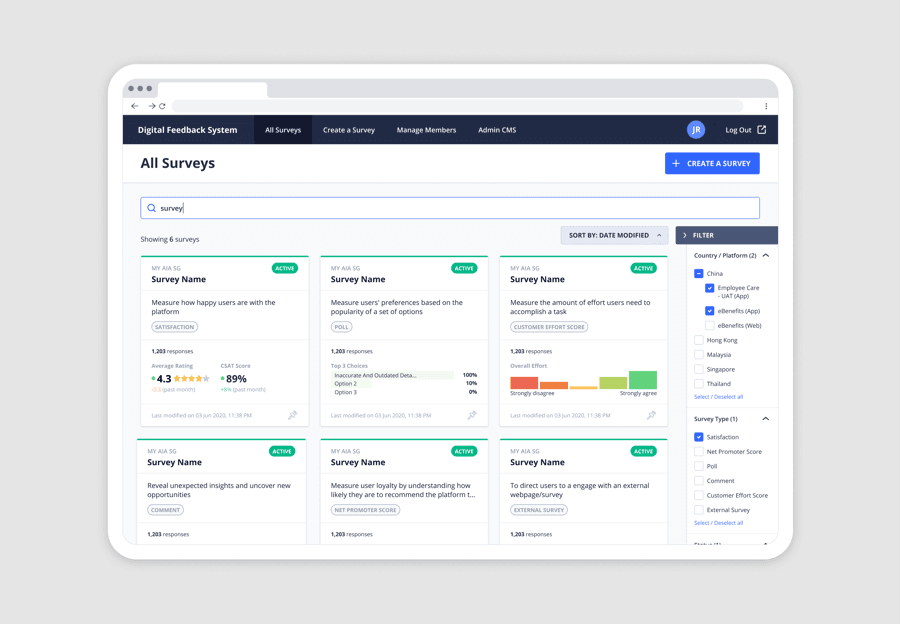Click EXTERNAL SURVEY tag
The width and height of the screenshot is (900, 624).
[x=538, y=510]
